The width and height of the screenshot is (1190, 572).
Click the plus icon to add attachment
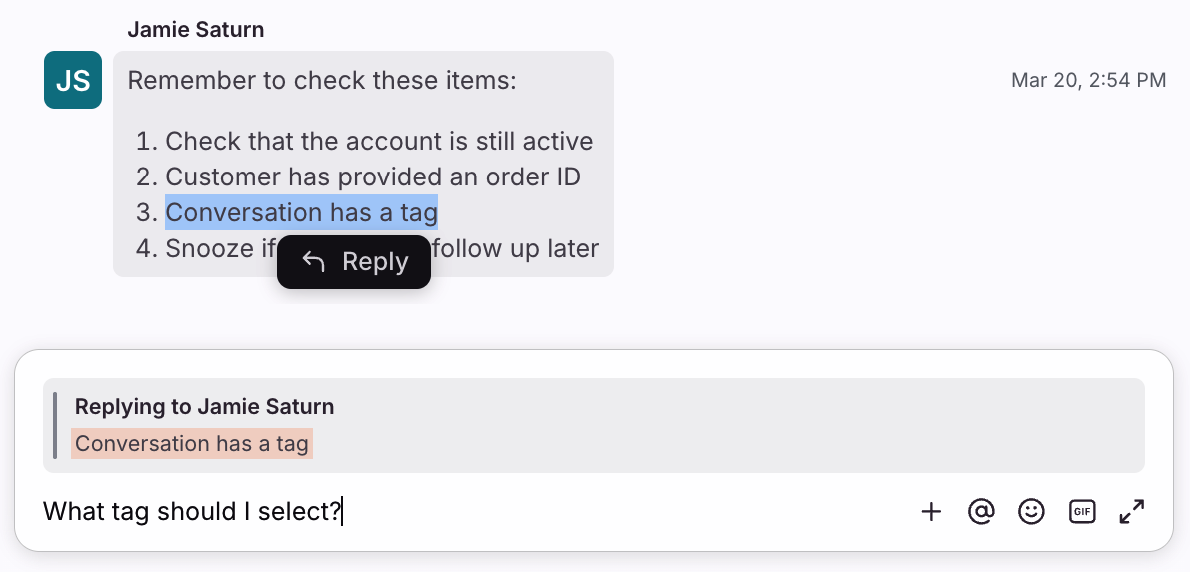(x=931, y=512)
